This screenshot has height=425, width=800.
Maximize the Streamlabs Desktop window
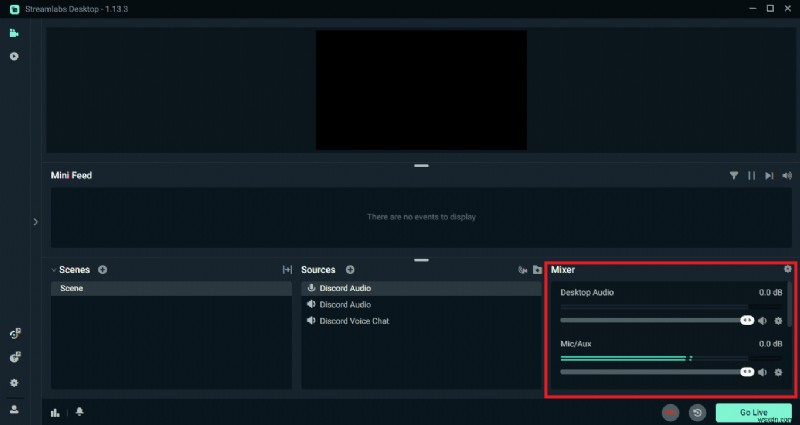click(x=770, y=9)
